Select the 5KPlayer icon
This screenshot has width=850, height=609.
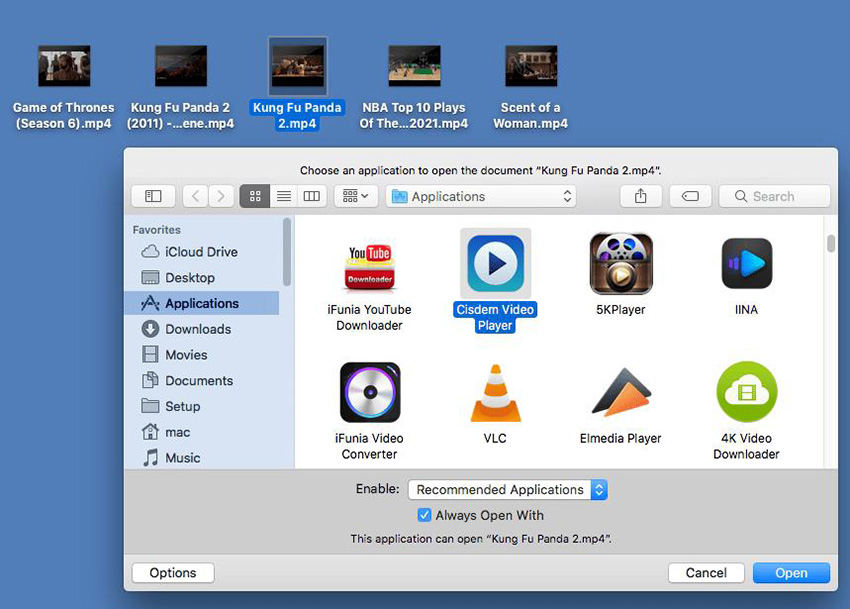620,262
